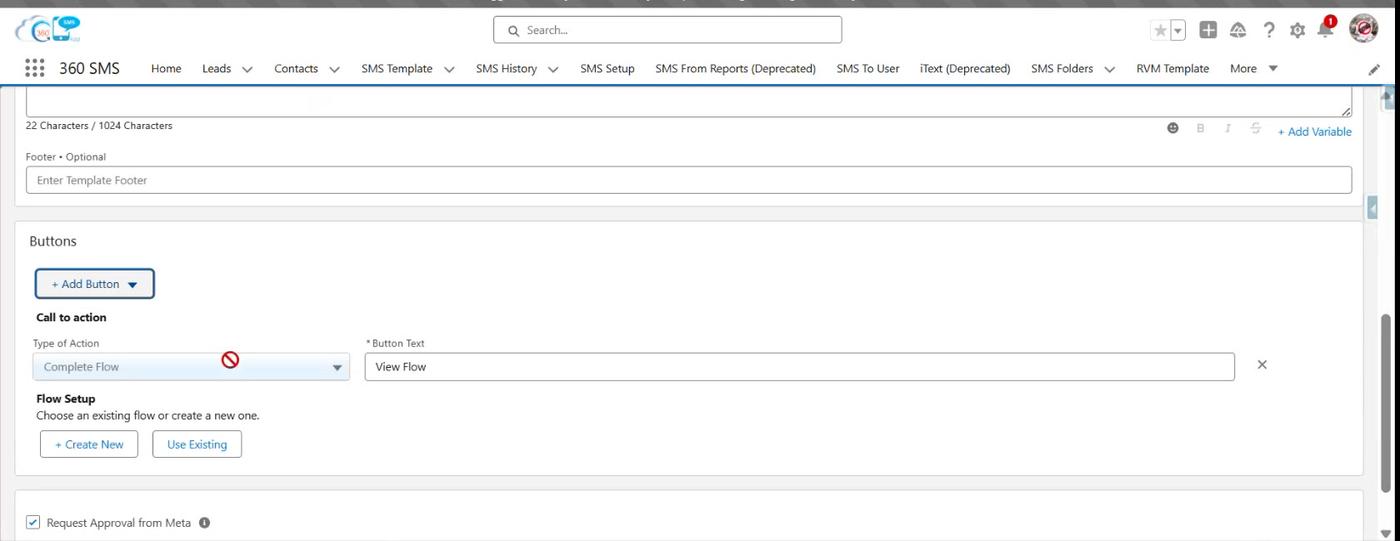Open the App Launcher grid icon
Viewport: 1400px width, 541px height.
point(34,68)
